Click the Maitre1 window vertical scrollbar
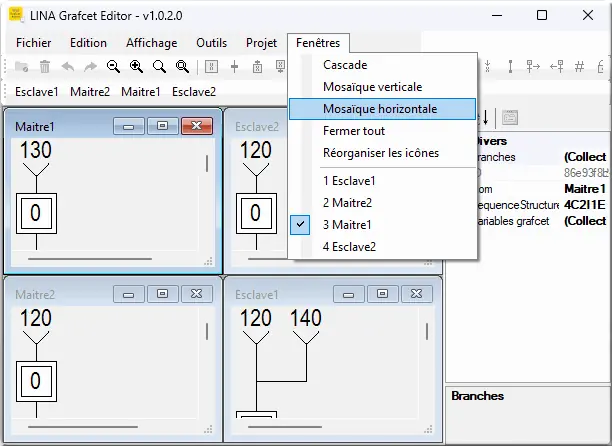The height and width of the screenshot is (446, 612). pos(207,163)
